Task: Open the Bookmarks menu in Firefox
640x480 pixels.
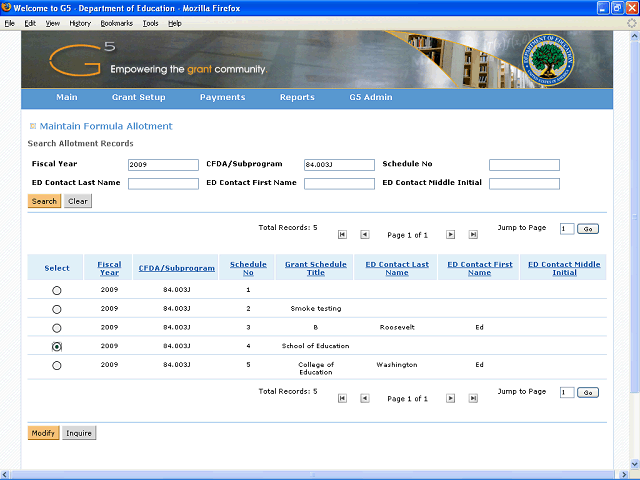Action: (x=116, y=22)
